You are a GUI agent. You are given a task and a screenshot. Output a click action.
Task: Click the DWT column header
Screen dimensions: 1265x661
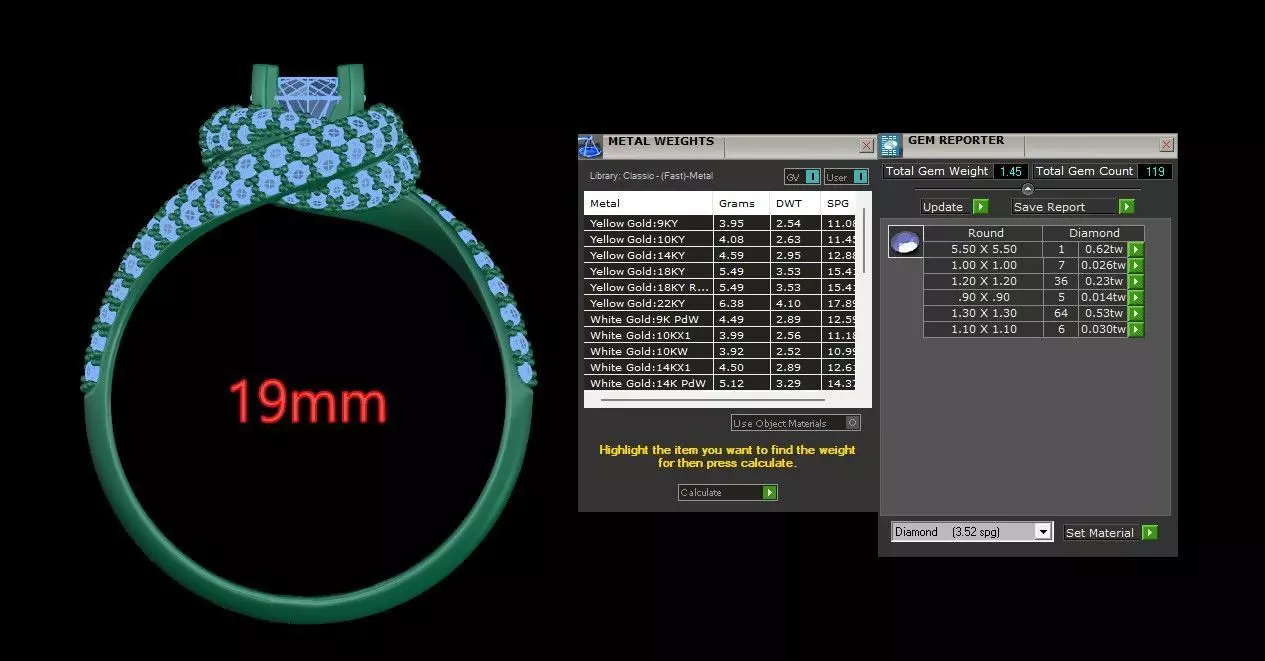(795, 203)
